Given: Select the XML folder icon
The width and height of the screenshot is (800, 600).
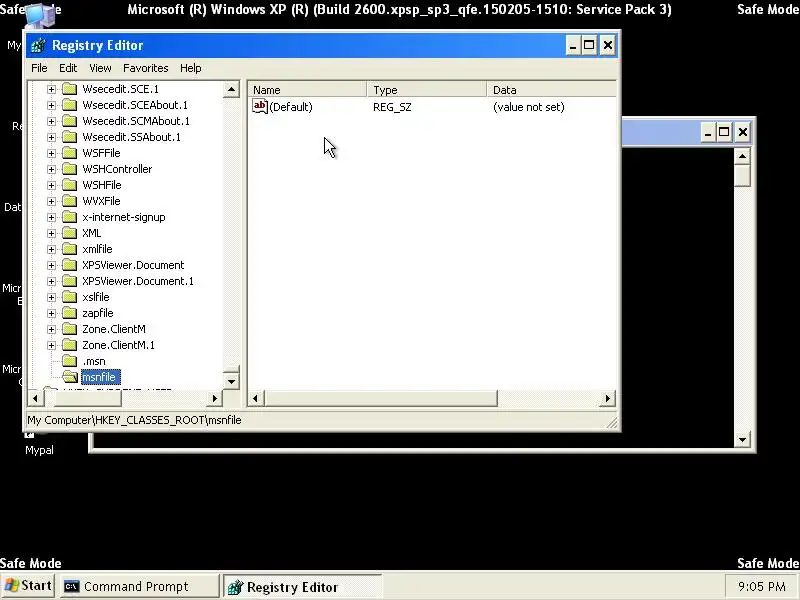Looking at the screenshot, I should pos(69,233).
